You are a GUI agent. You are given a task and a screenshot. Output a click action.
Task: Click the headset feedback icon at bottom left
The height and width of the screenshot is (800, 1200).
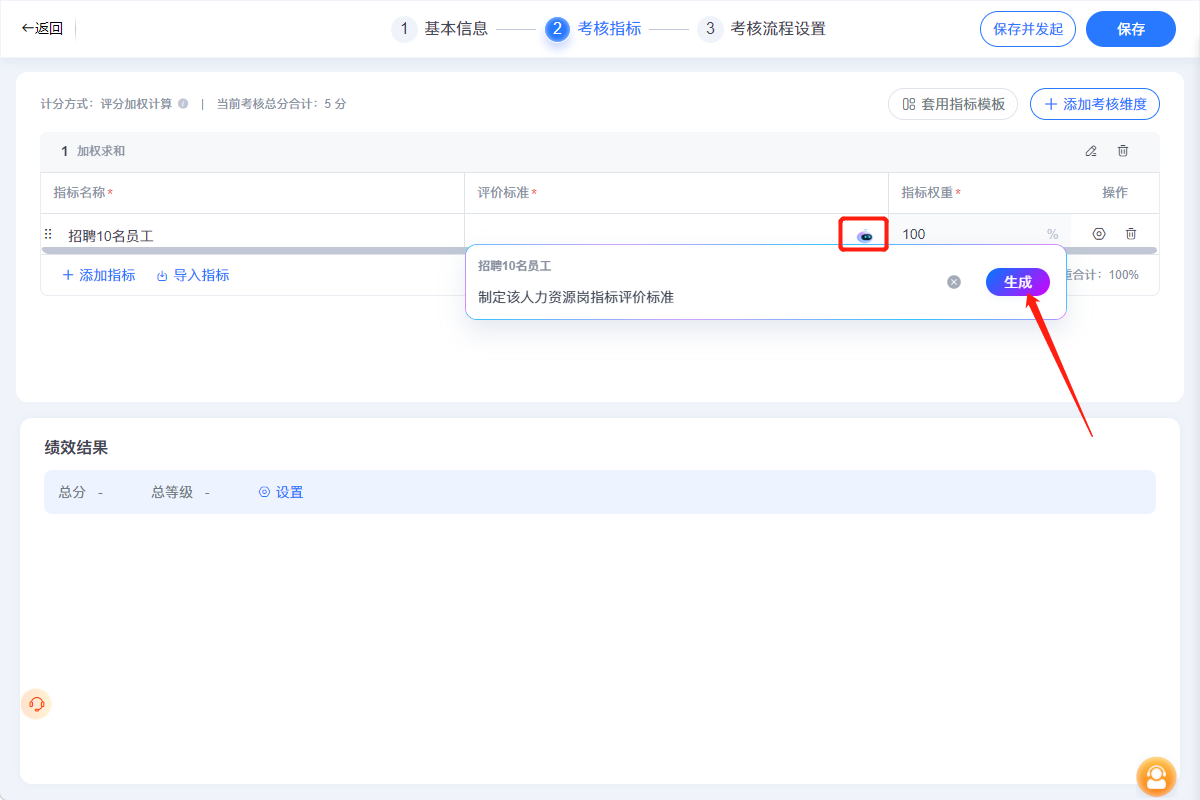coord(36,704)
